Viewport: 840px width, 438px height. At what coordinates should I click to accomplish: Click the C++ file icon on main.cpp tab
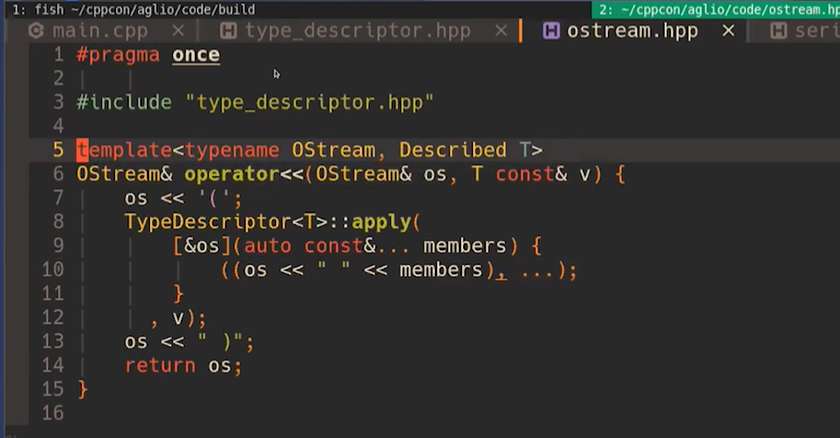pyautogui.click(x=36, y=31)
